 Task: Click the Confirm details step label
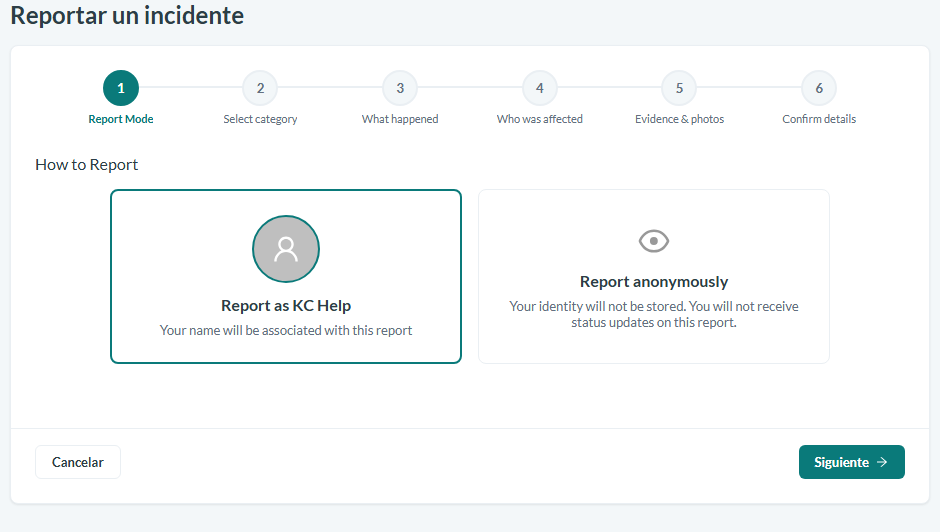(x=819, y=119)
